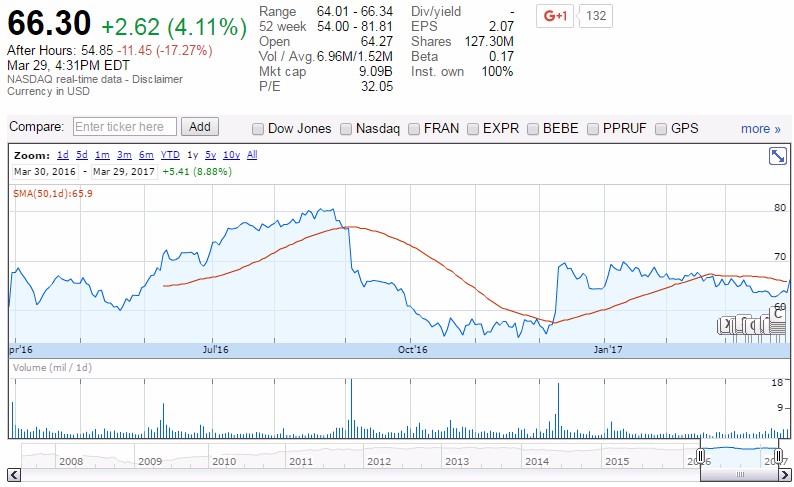794x487 pixels.
Task: Click the Beta value 0.17
Action: (x=501, y=56)
